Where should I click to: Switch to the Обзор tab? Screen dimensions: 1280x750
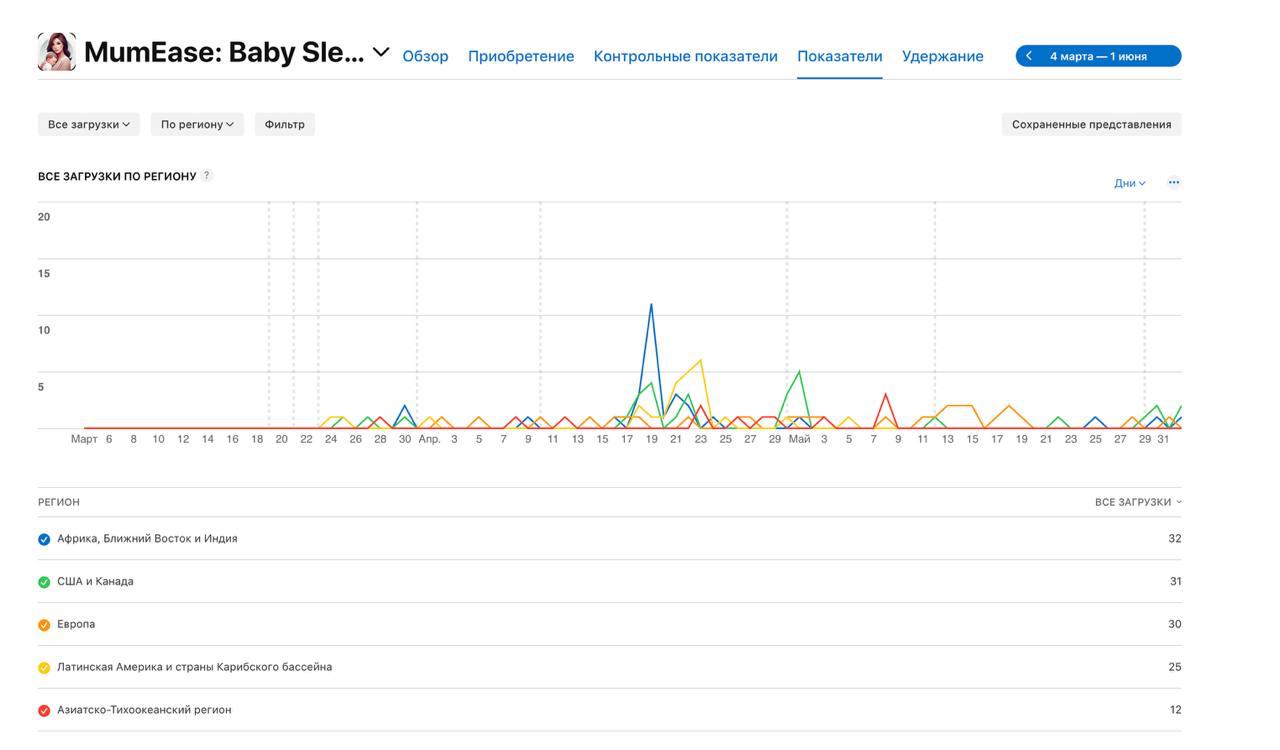[x=425, y=56]
